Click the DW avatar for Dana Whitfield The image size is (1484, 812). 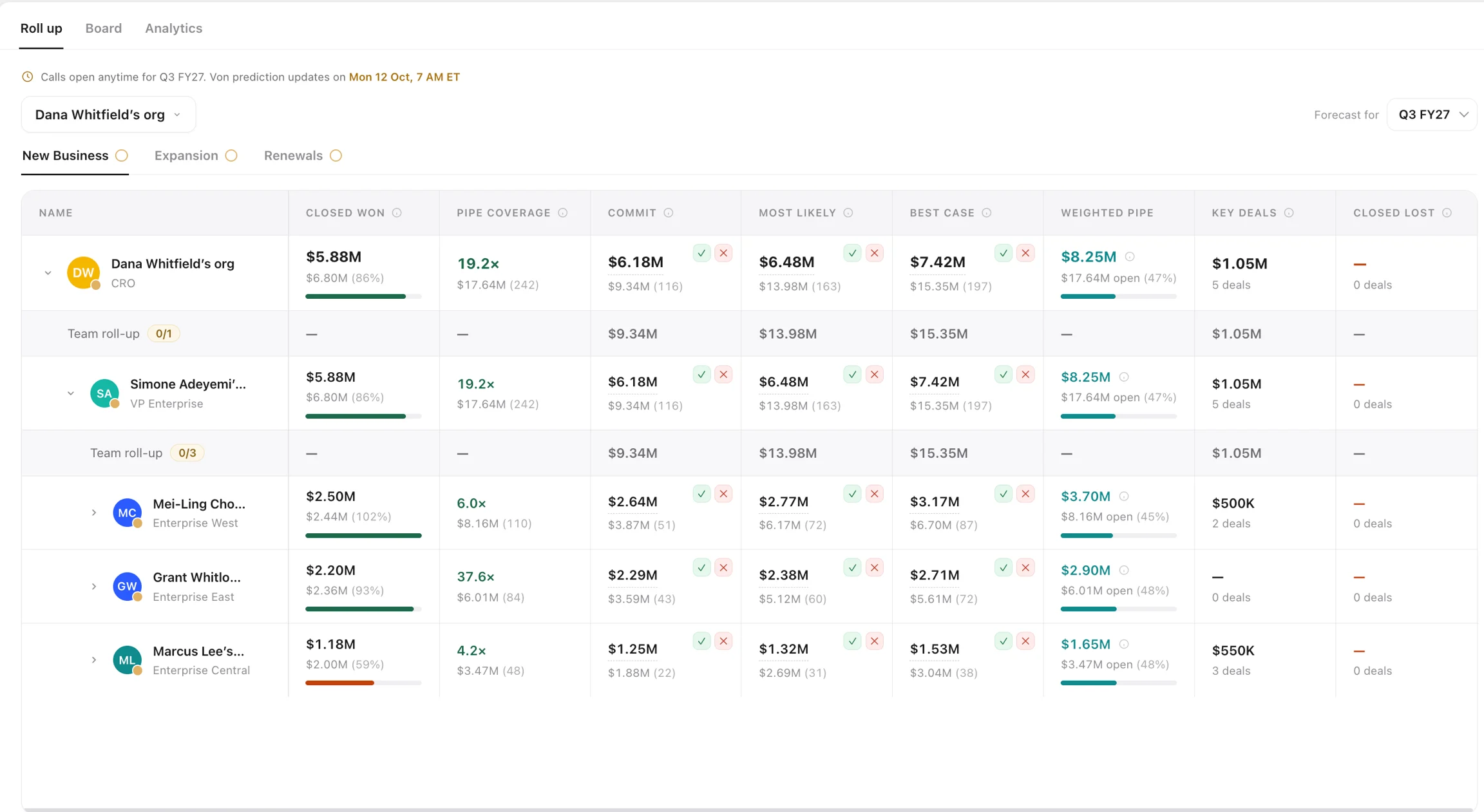83,272
